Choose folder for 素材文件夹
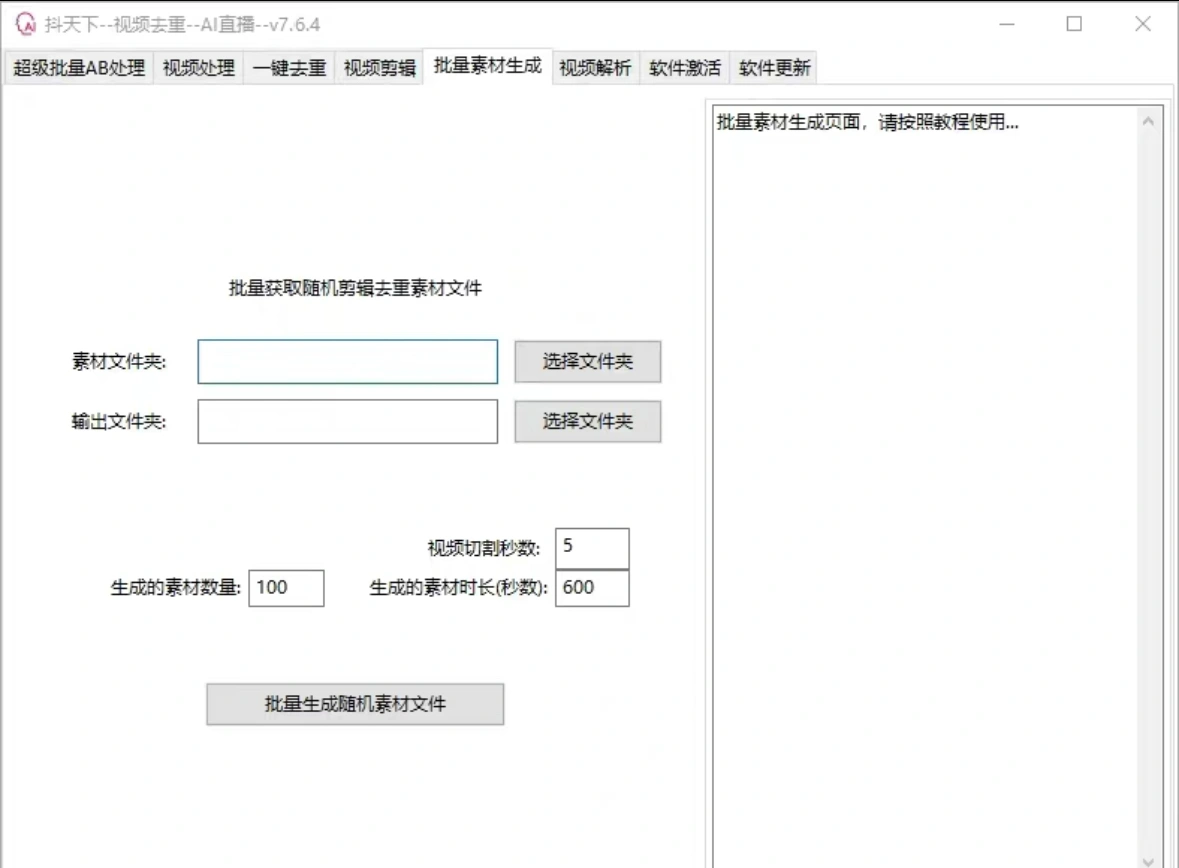 coord(588,362)
